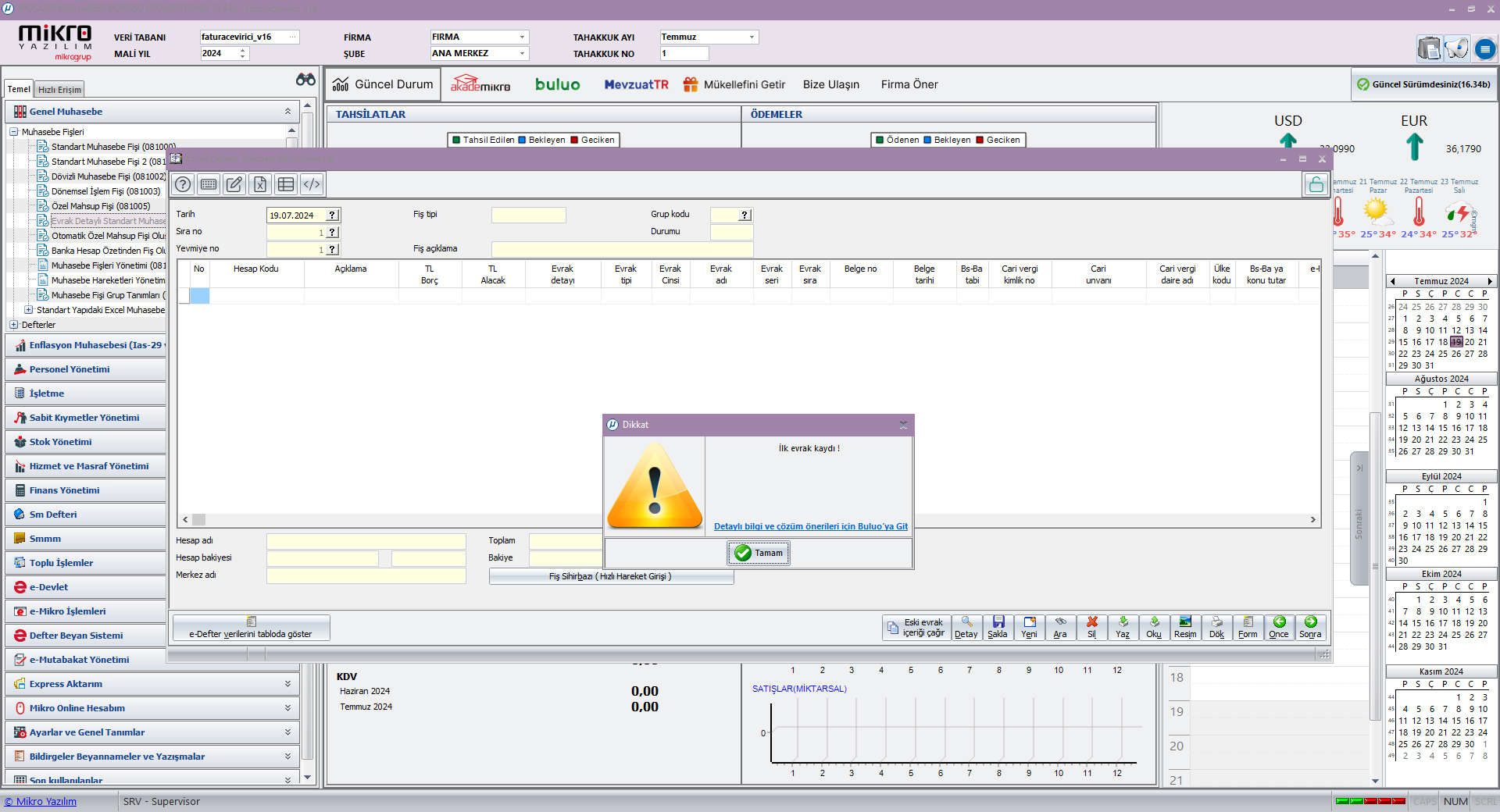The width and height of the screenshot is (1500, 812).
Task: Increase MALİ YIL using the stepper
Action: (x=243, y=50)
